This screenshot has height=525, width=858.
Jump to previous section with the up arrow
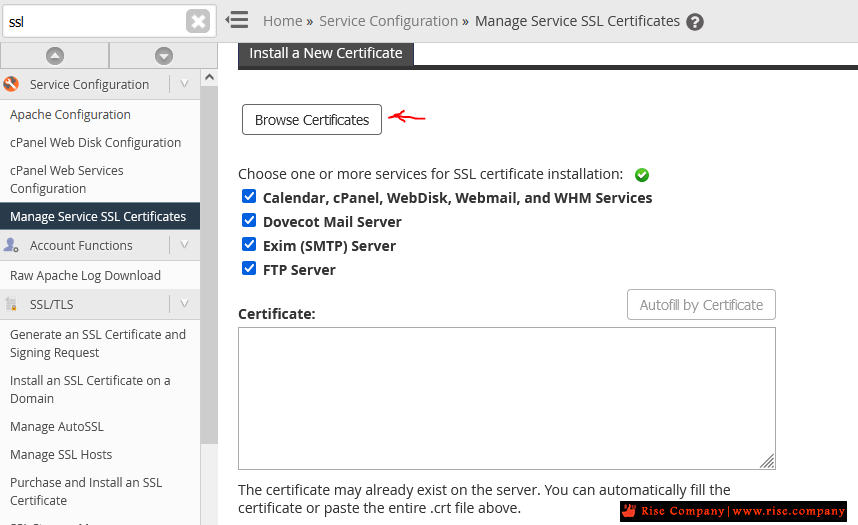coord(55,56)
